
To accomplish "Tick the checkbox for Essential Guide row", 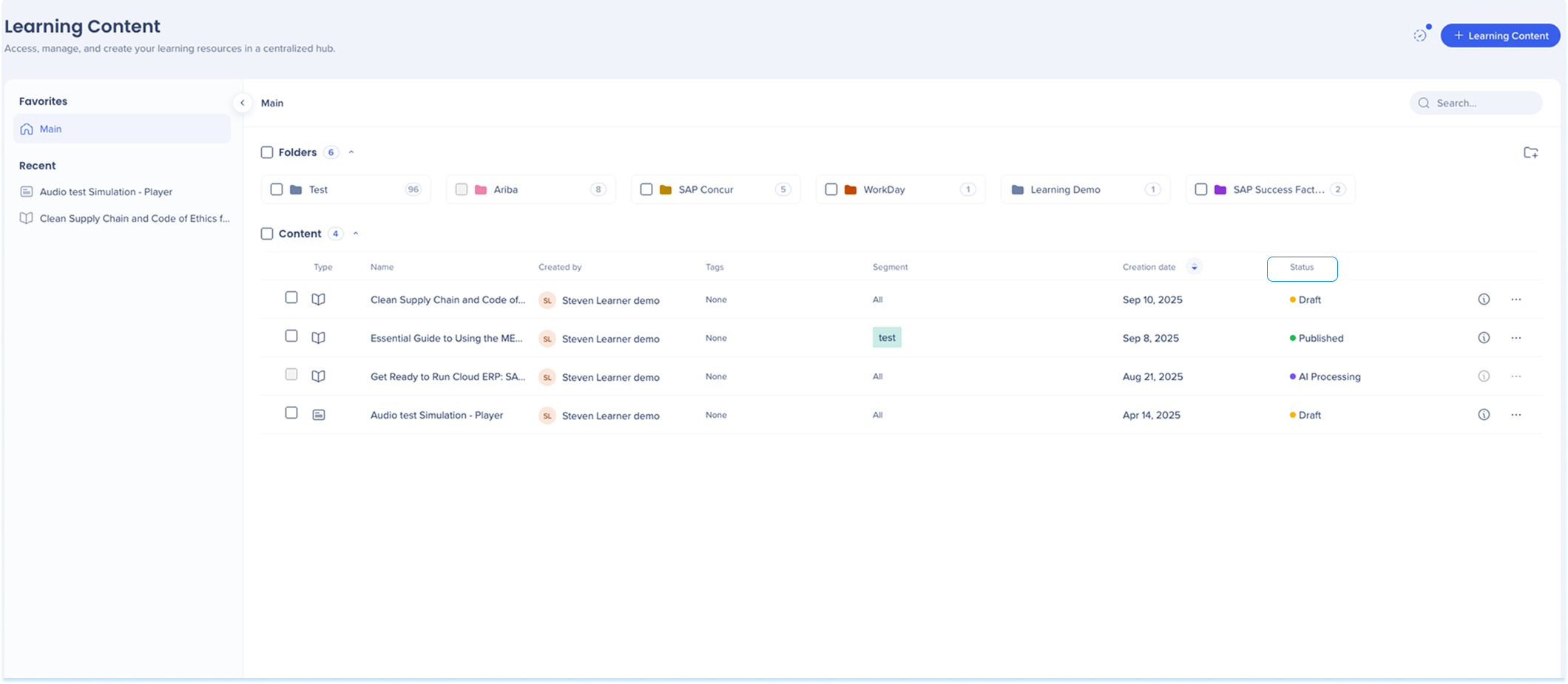I will pos(291,336).
